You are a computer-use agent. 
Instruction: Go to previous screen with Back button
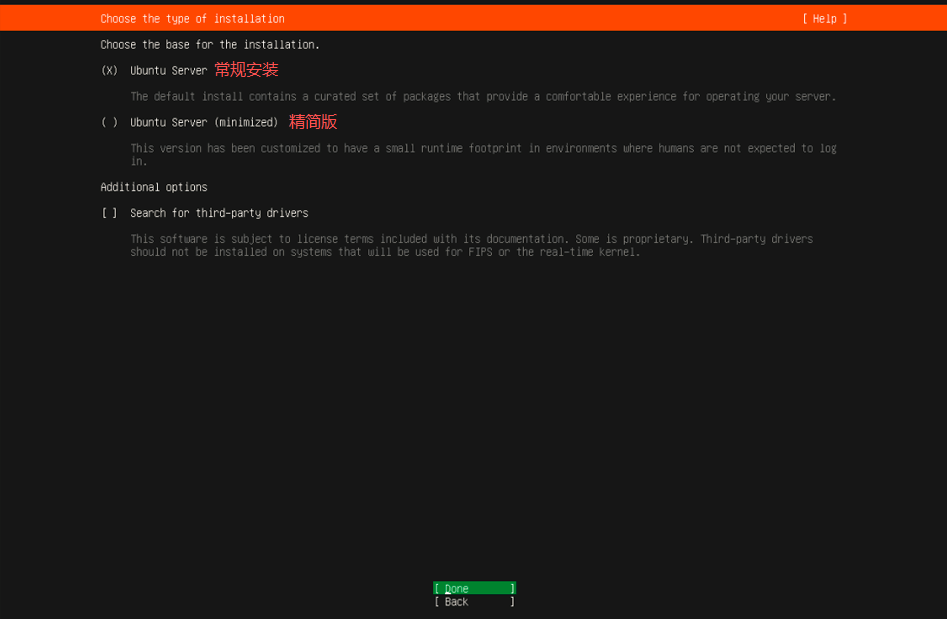coord(474,601)
